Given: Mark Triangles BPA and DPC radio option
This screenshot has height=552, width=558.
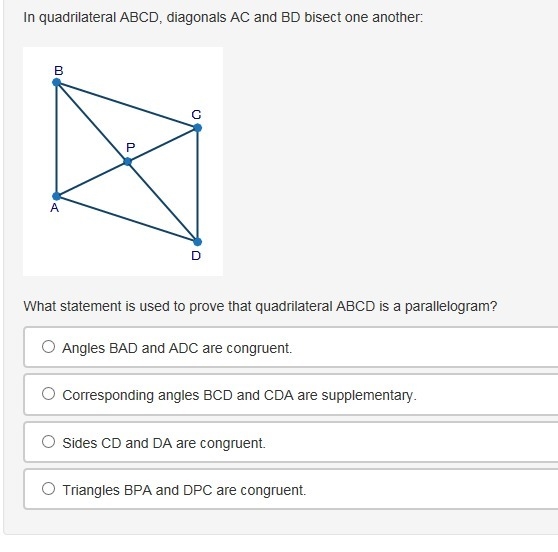Looking at the screenshot, I should point(48,489).
